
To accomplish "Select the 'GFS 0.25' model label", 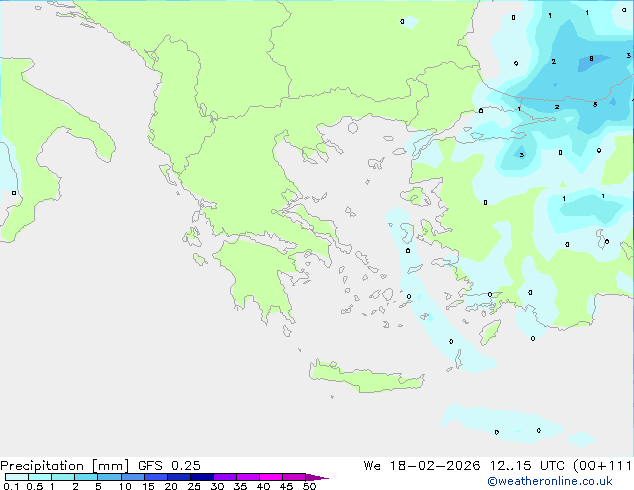I will coord(169,466).
